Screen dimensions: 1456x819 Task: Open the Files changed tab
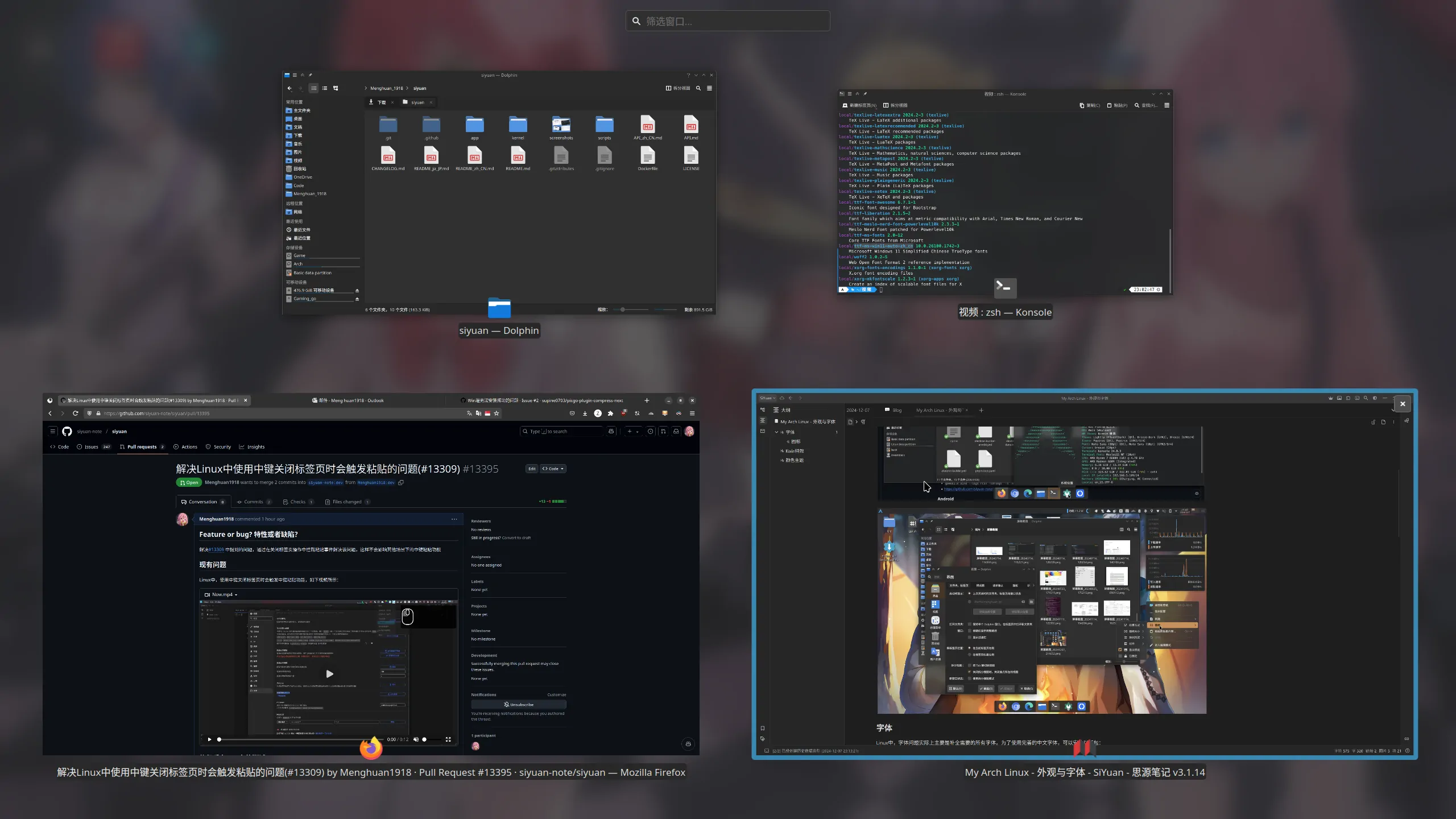(346, 502)
